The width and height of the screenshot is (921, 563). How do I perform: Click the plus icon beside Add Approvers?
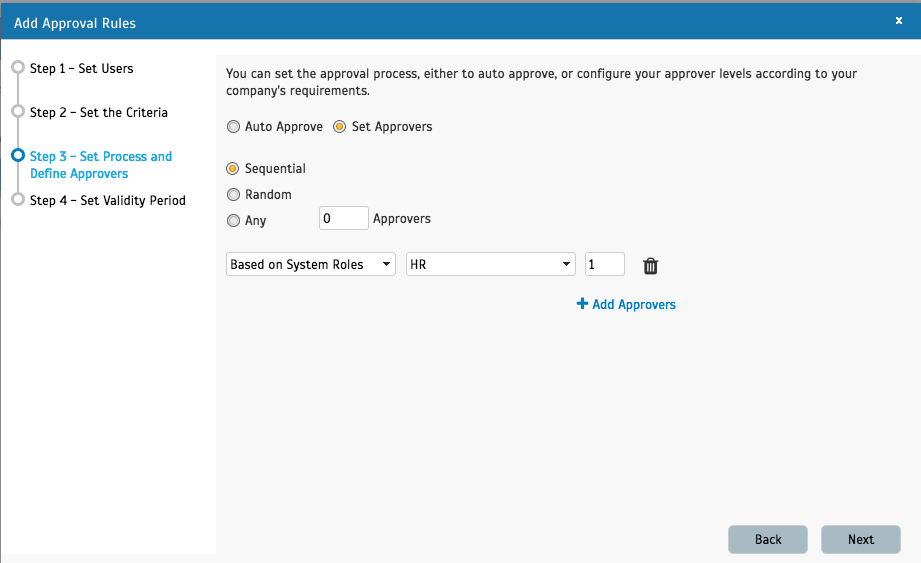(582, 304)
